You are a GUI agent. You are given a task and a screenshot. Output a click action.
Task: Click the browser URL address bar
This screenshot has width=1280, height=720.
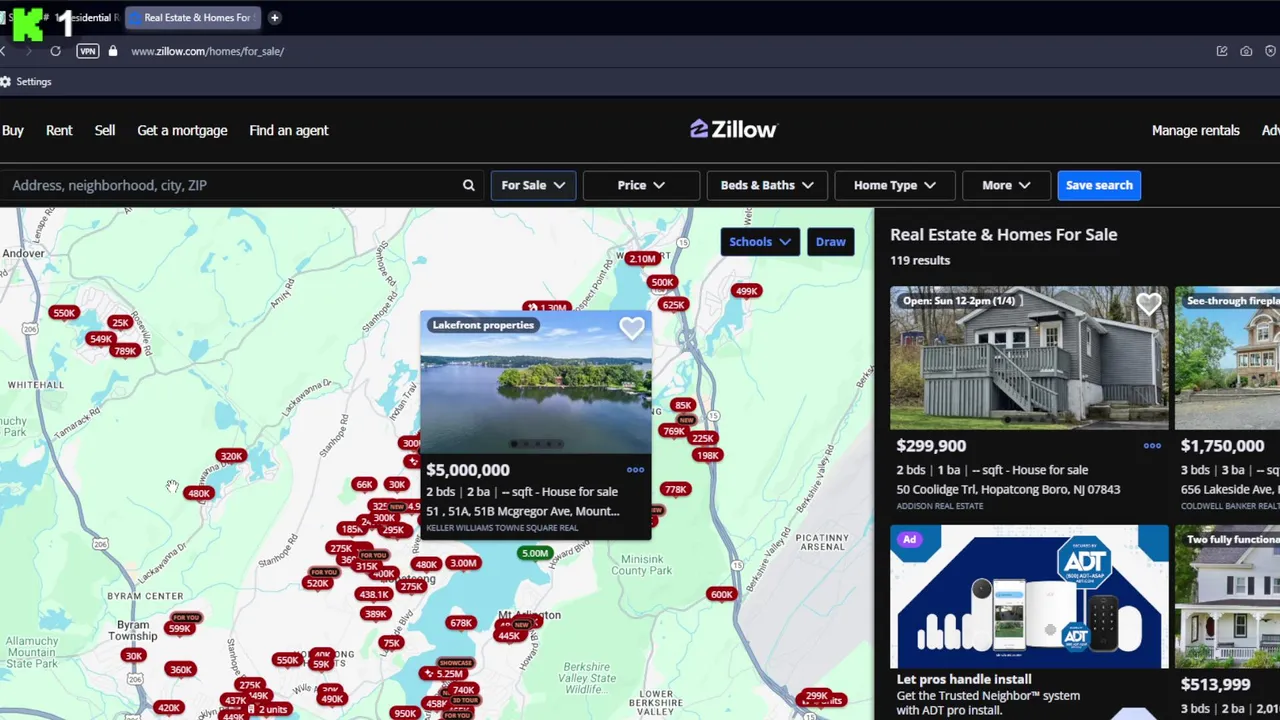(207, 51)
